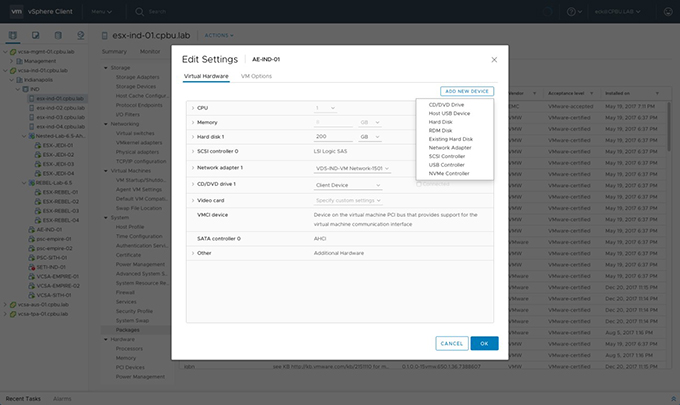
Task: Click the smiley feedback icon in top bar
Action: click(x=668, y=12)
